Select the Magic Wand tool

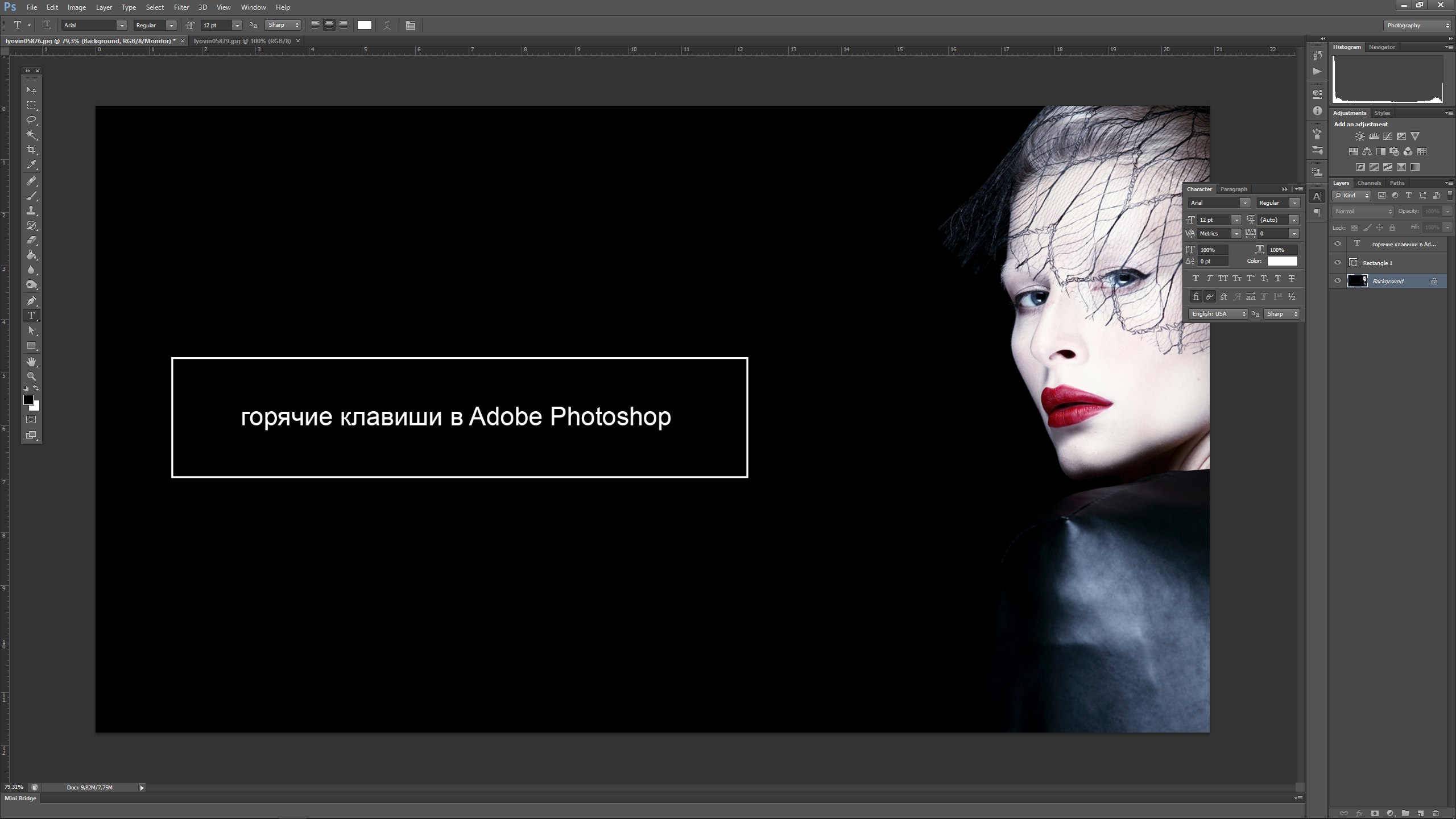coord(31,135)
